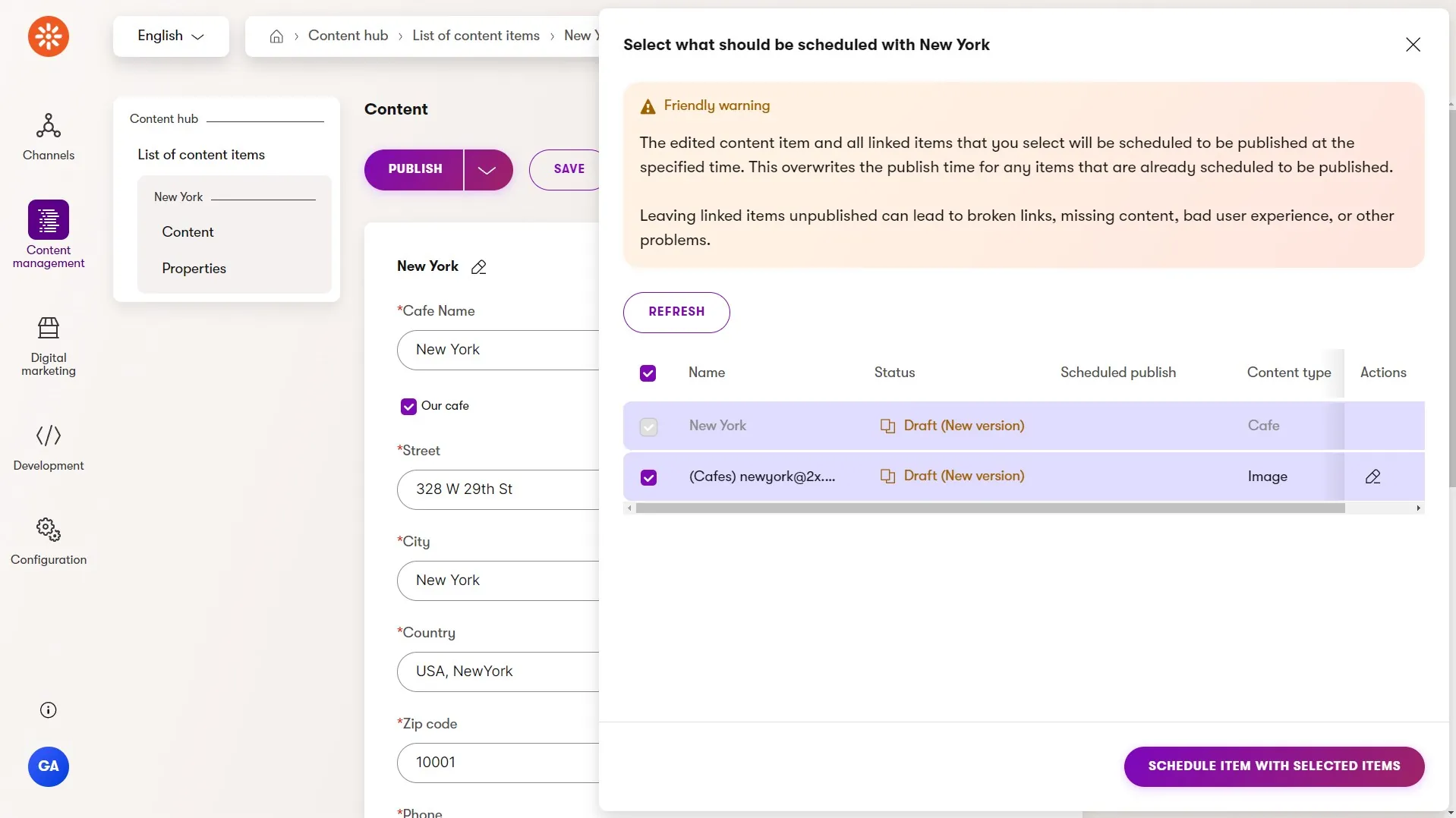Open the English language dropdown

coord(171,36)
